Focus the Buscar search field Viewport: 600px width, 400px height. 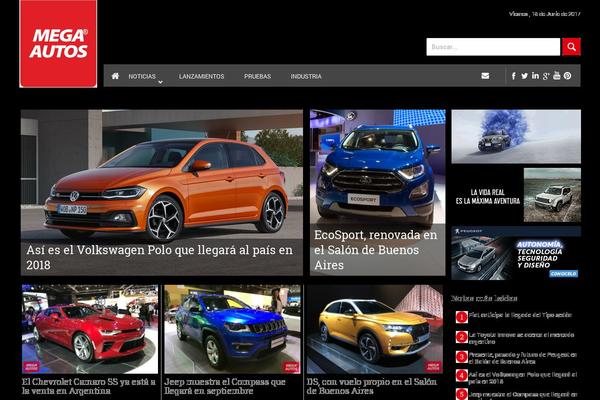pyautogui.click(x=493, y=47)
